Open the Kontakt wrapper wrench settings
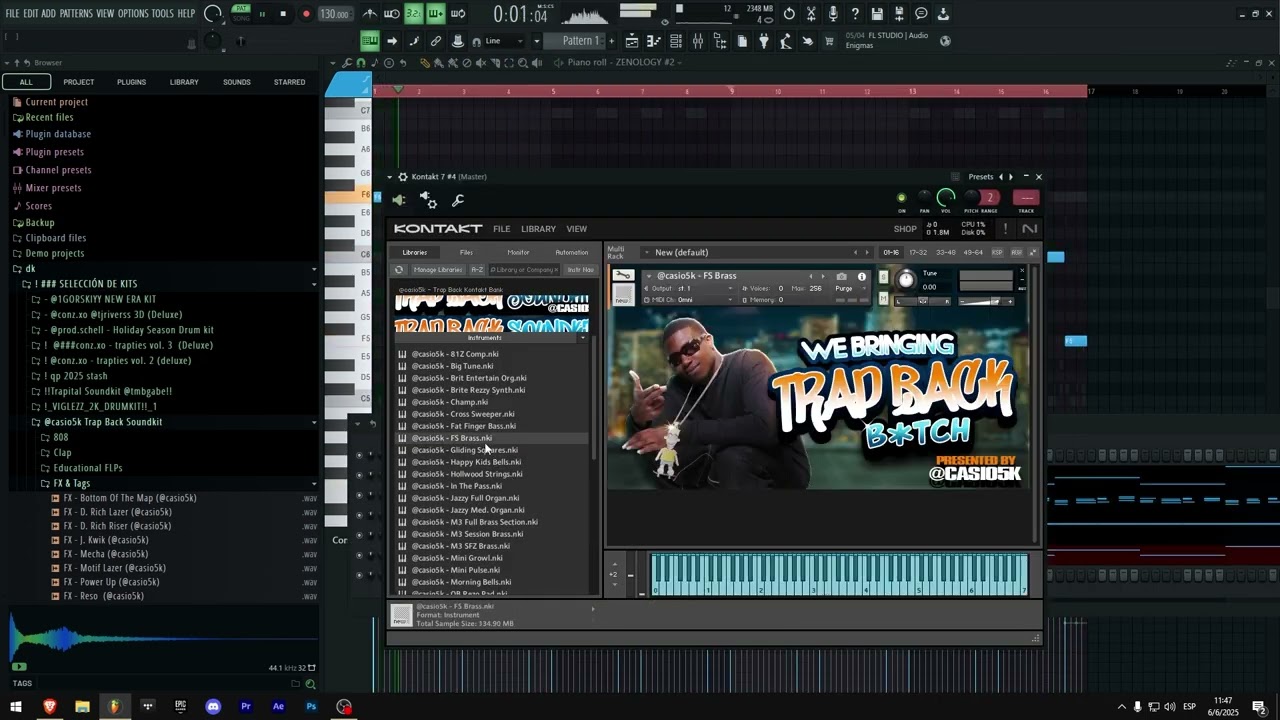Viewport: 1280px width, 720px height. (458, 201)
